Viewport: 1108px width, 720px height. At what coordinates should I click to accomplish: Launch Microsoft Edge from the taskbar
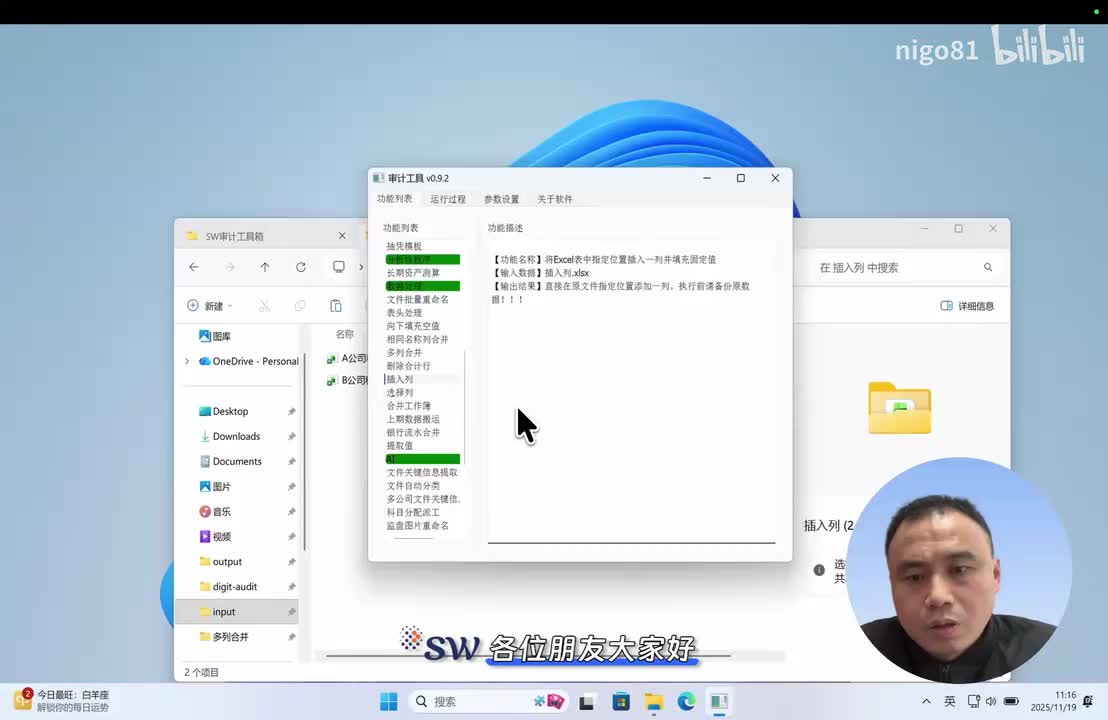coord(686,702)
